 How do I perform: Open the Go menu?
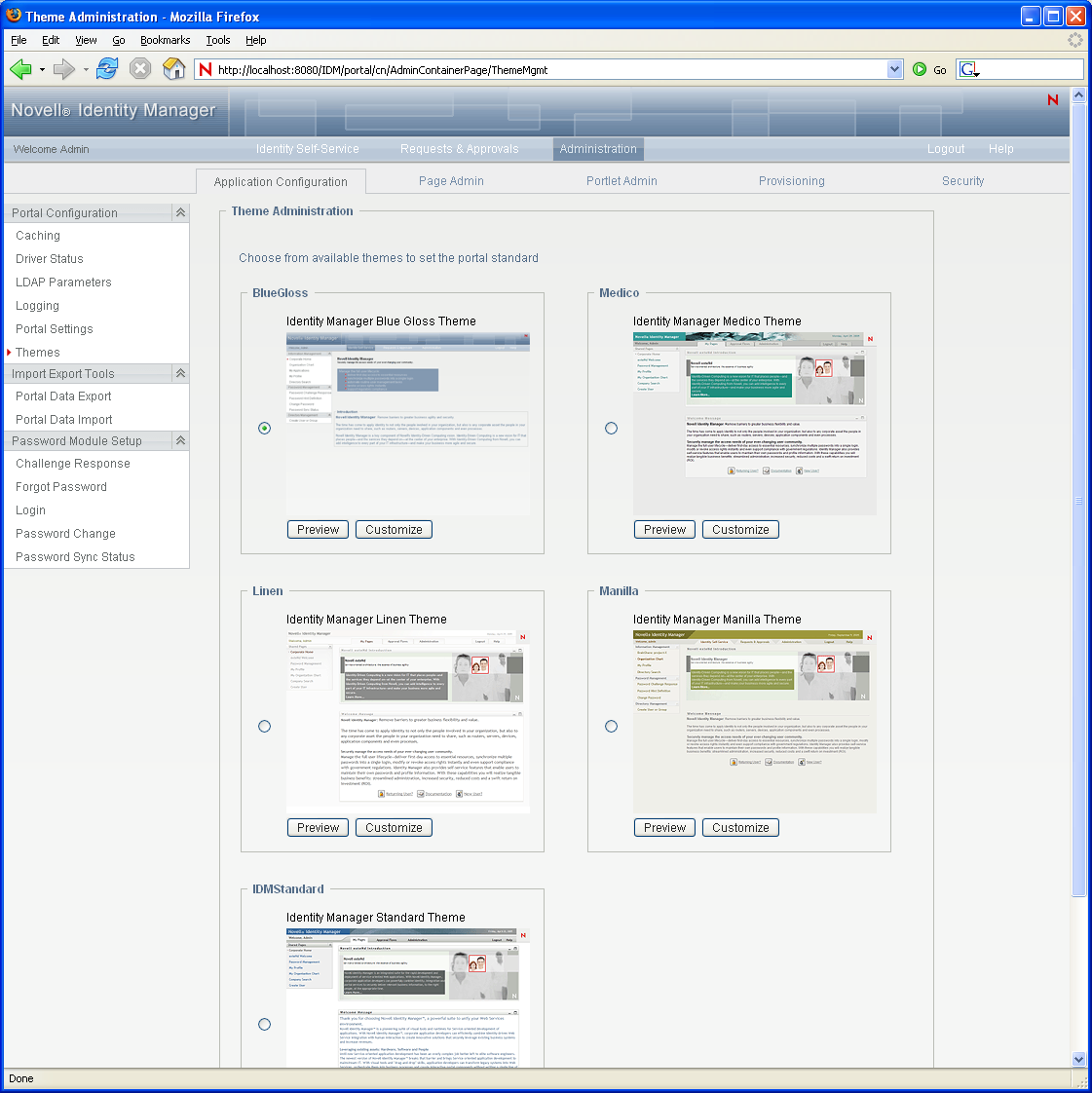(119, 40)
